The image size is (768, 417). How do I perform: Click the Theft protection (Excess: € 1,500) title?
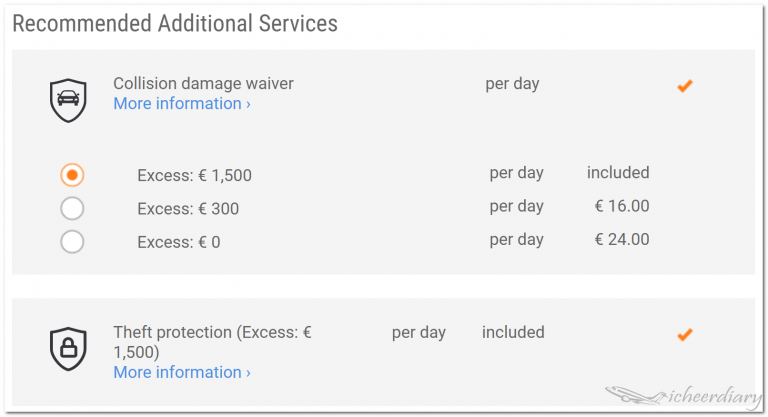tap(211, 342)
